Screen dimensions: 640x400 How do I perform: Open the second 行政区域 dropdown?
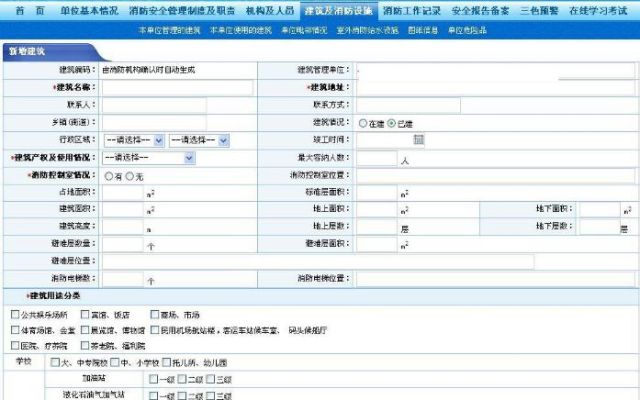pos(199,140)
